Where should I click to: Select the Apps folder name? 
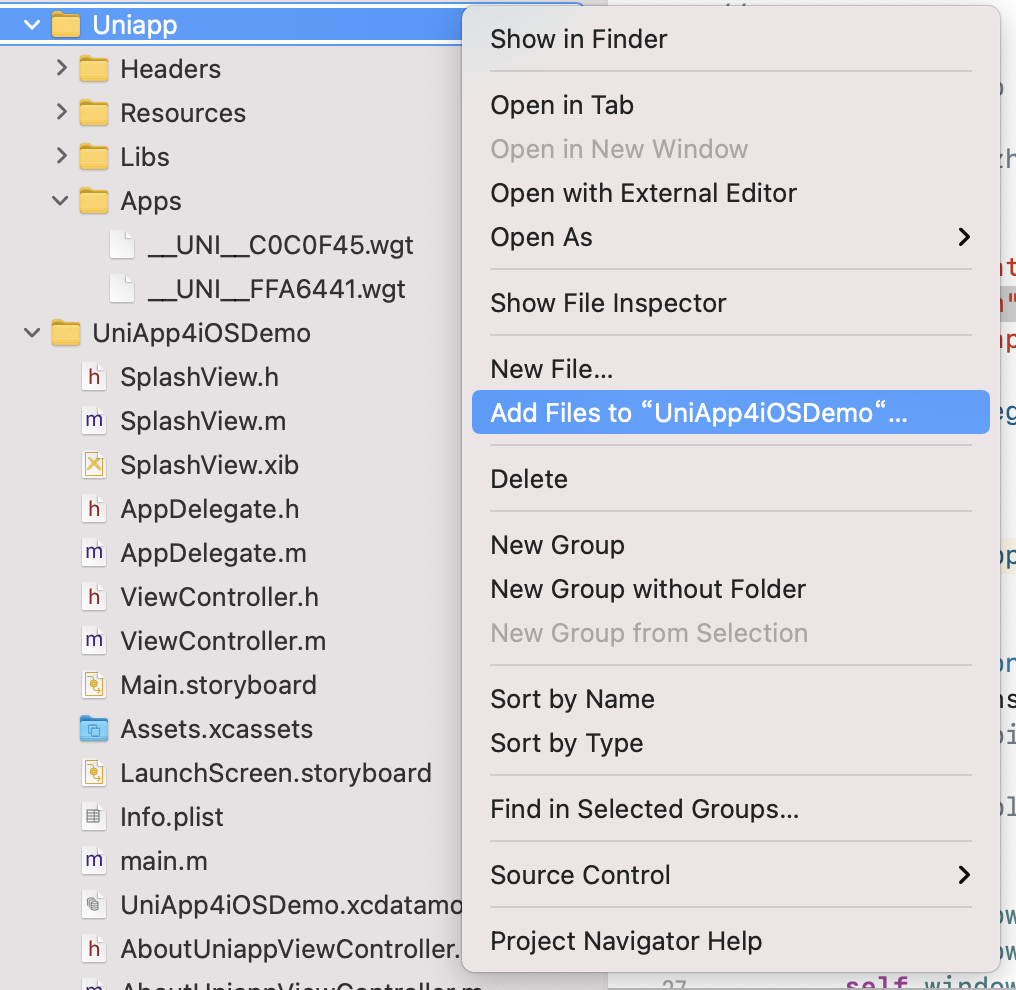click(x=151, y=201)
